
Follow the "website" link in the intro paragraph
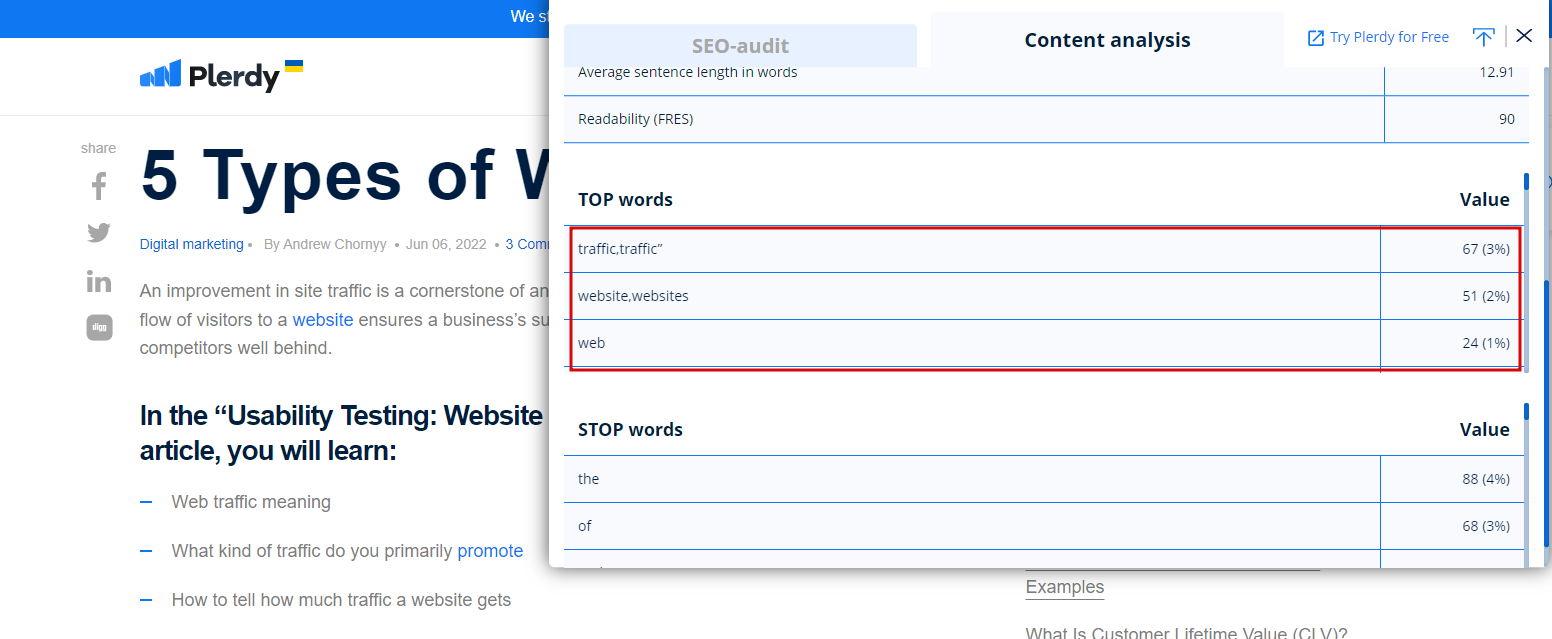[x=322, y=320]
